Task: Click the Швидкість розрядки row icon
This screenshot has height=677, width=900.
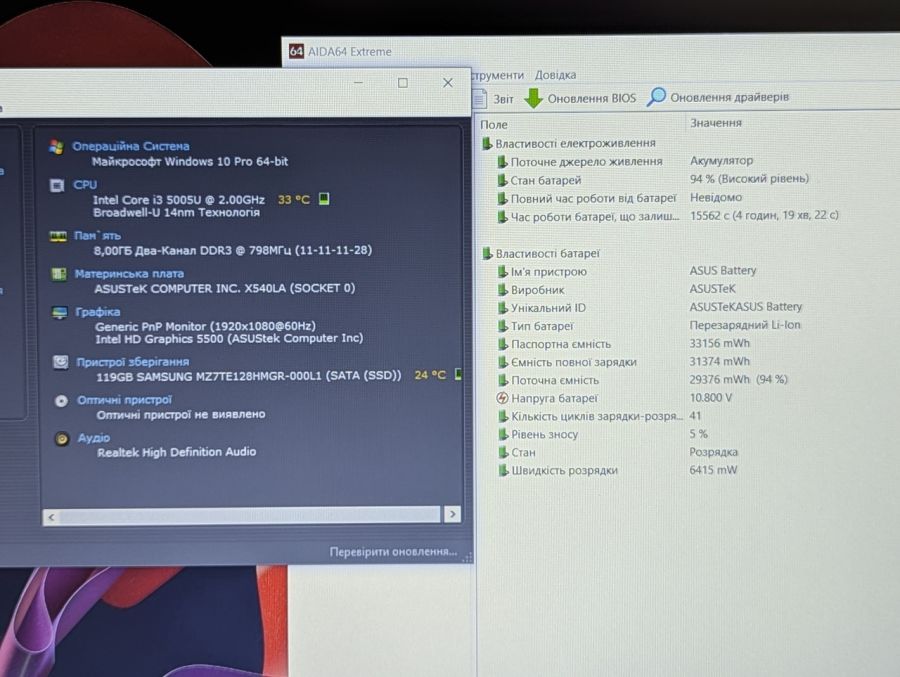Action: 503,470
